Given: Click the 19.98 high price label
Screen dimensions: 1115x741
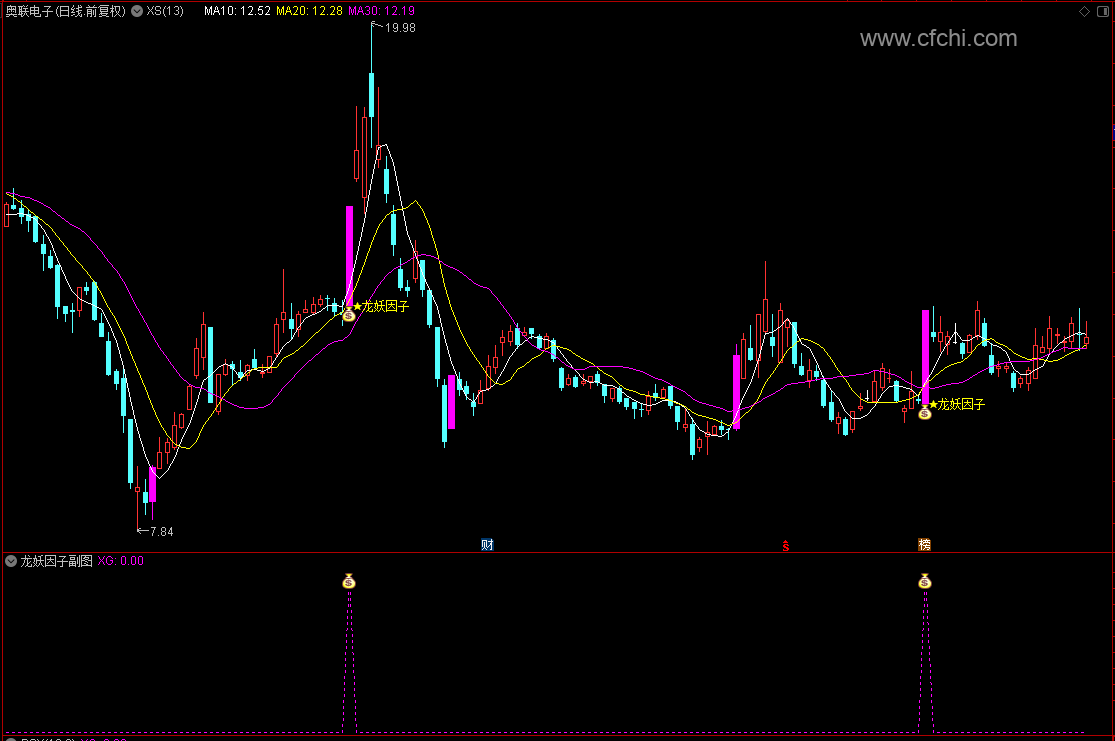Looking at the screenshot, I should (400, 28).
